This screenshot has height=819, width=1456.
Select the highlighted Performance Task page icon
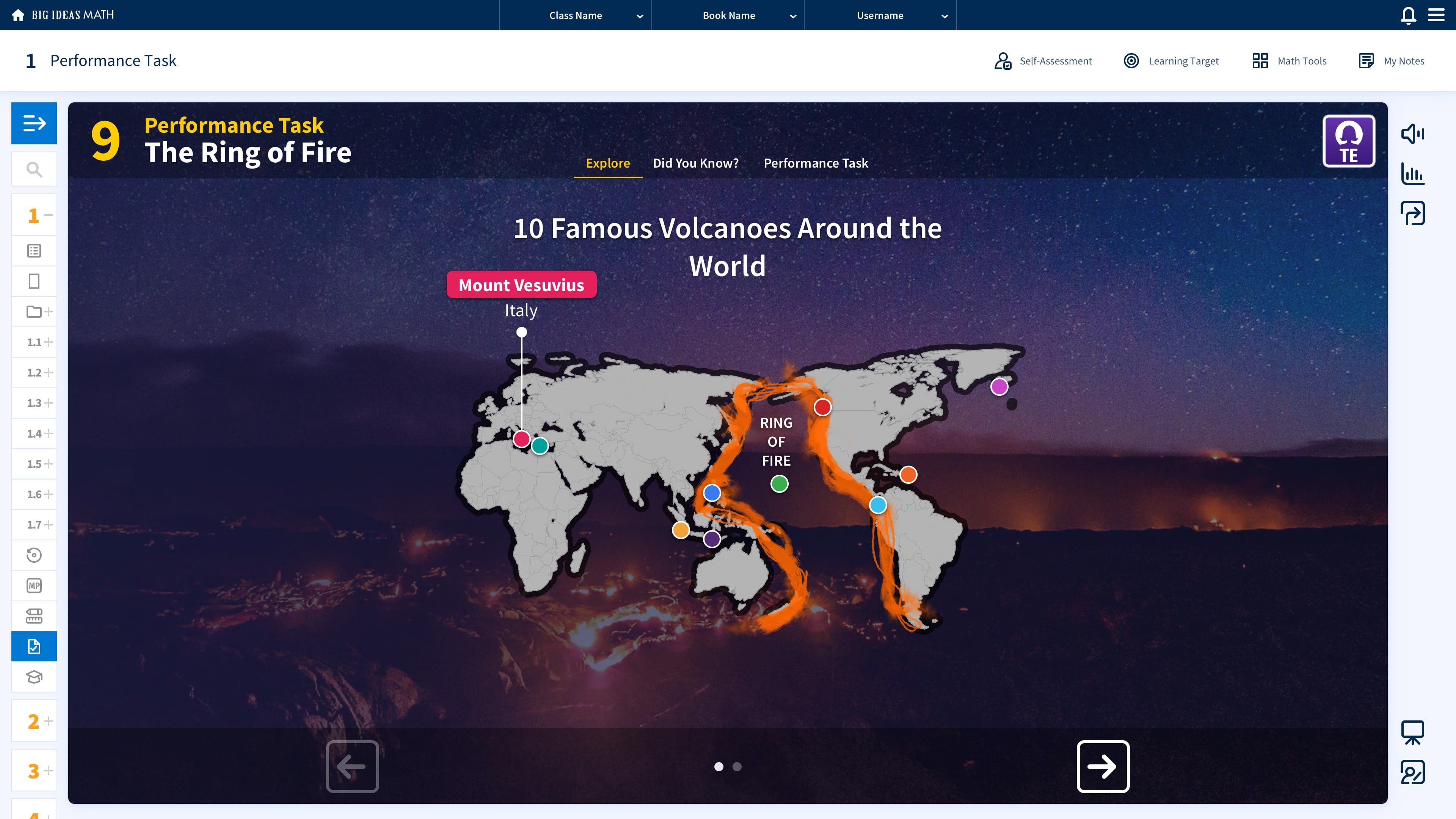(x=34, y=646)
